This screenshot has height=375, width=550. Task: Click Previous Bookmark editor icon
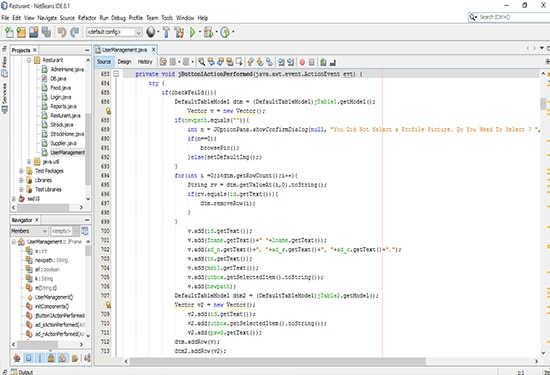250,62
